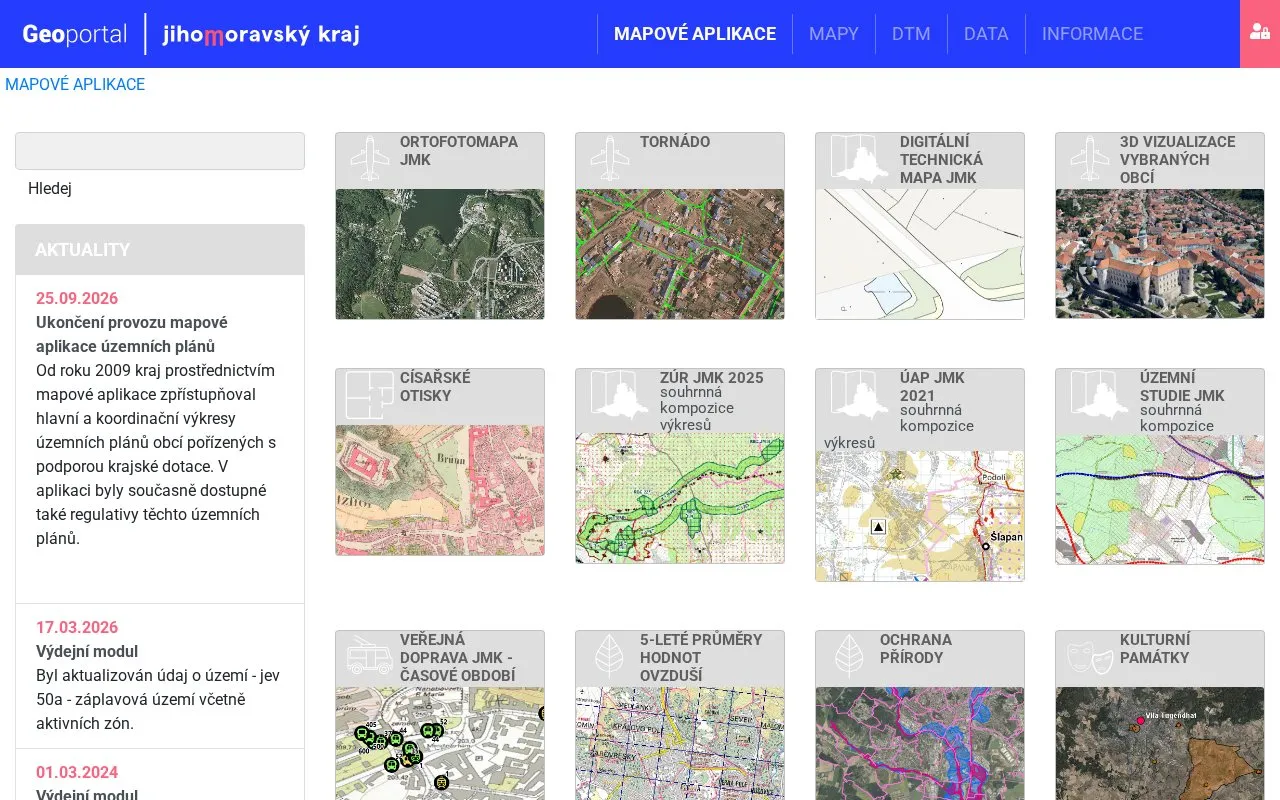Screen dimensions: 1280x800
Task: Open the INFORMACE menu item
Action: (x=1092, y=34)
